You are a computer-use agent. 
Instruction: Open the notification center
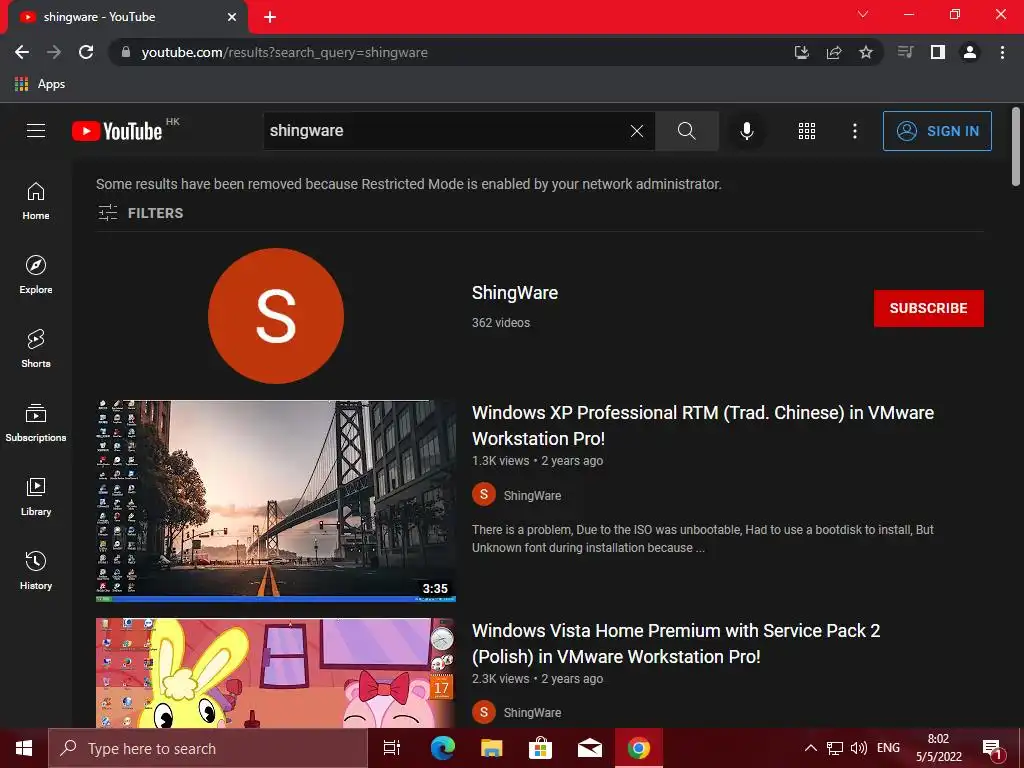click(992, 750)
